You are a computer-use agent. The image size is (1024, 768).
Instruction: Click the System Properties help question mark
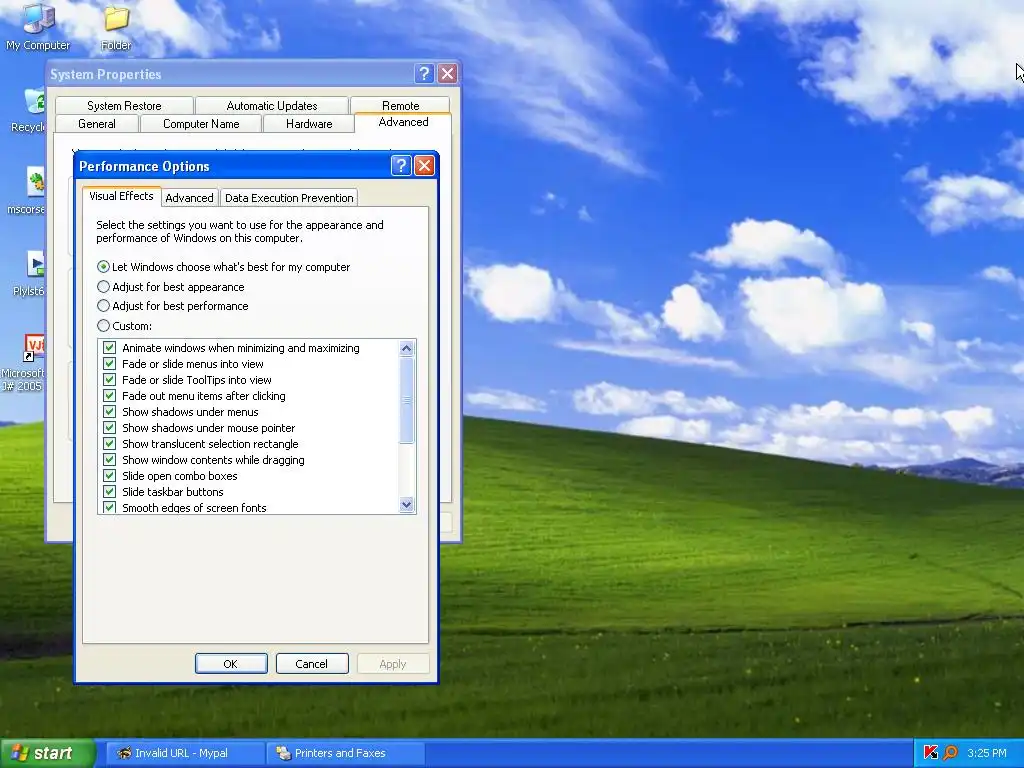424,74
